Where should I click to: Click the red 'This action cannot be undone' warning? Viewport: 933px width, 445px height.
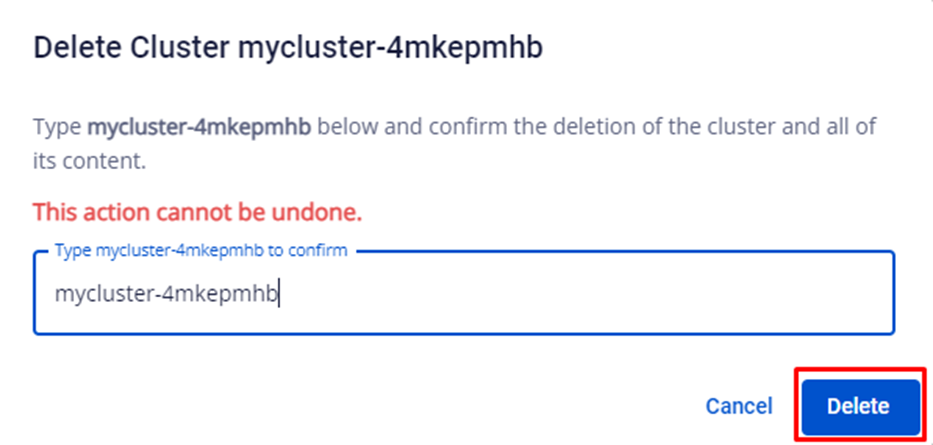(x=197, y=212)
